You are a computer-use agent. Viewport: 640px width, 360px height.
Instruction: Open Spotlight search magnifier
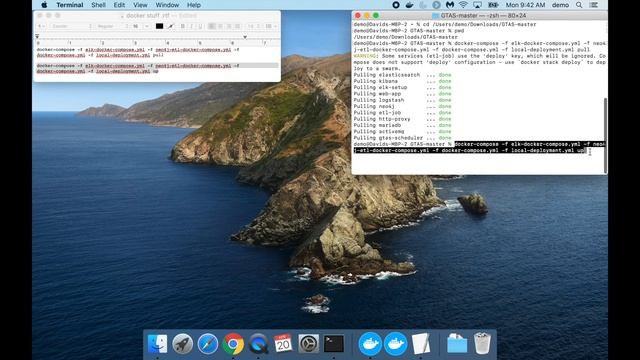point(579,5)
